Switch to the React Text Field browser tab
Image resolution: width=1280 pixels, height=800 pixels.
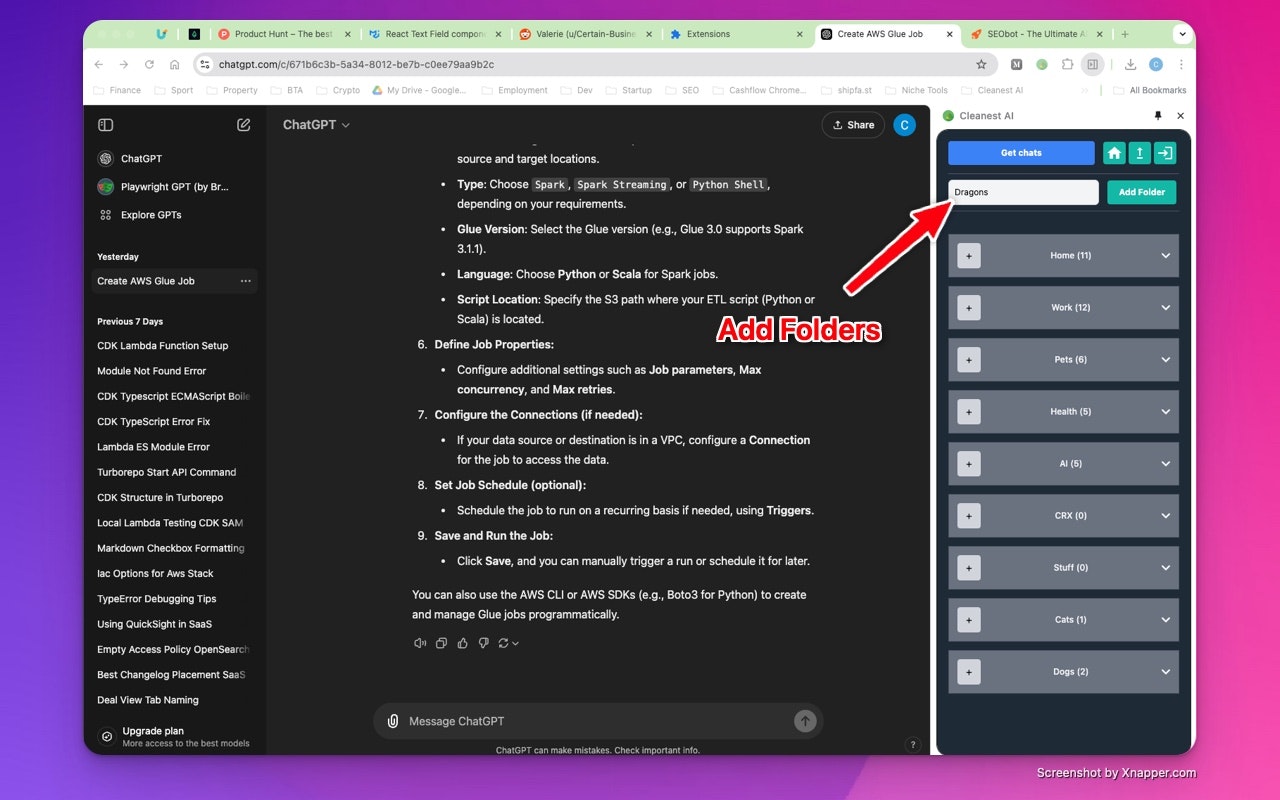434,34
